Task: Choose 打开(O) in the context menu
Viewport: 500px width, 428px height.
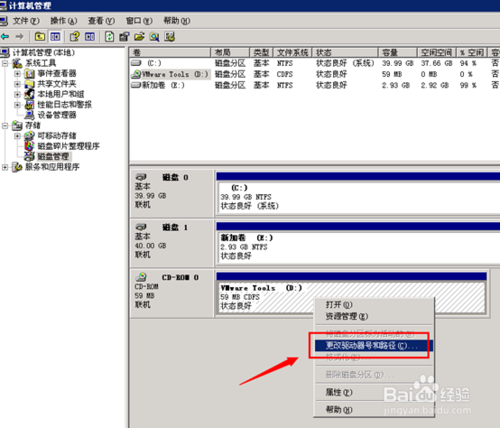Action: click(x=373, y=305)
